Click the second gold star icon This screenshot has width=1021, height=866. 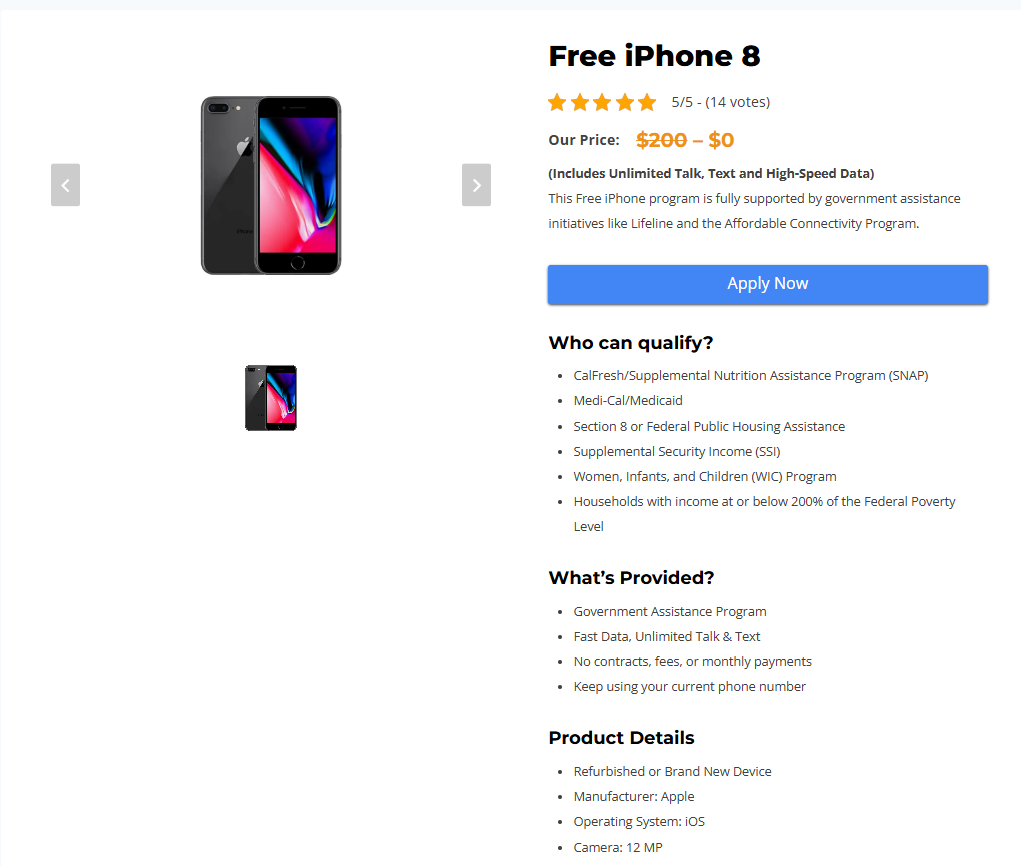click(579, 101)
